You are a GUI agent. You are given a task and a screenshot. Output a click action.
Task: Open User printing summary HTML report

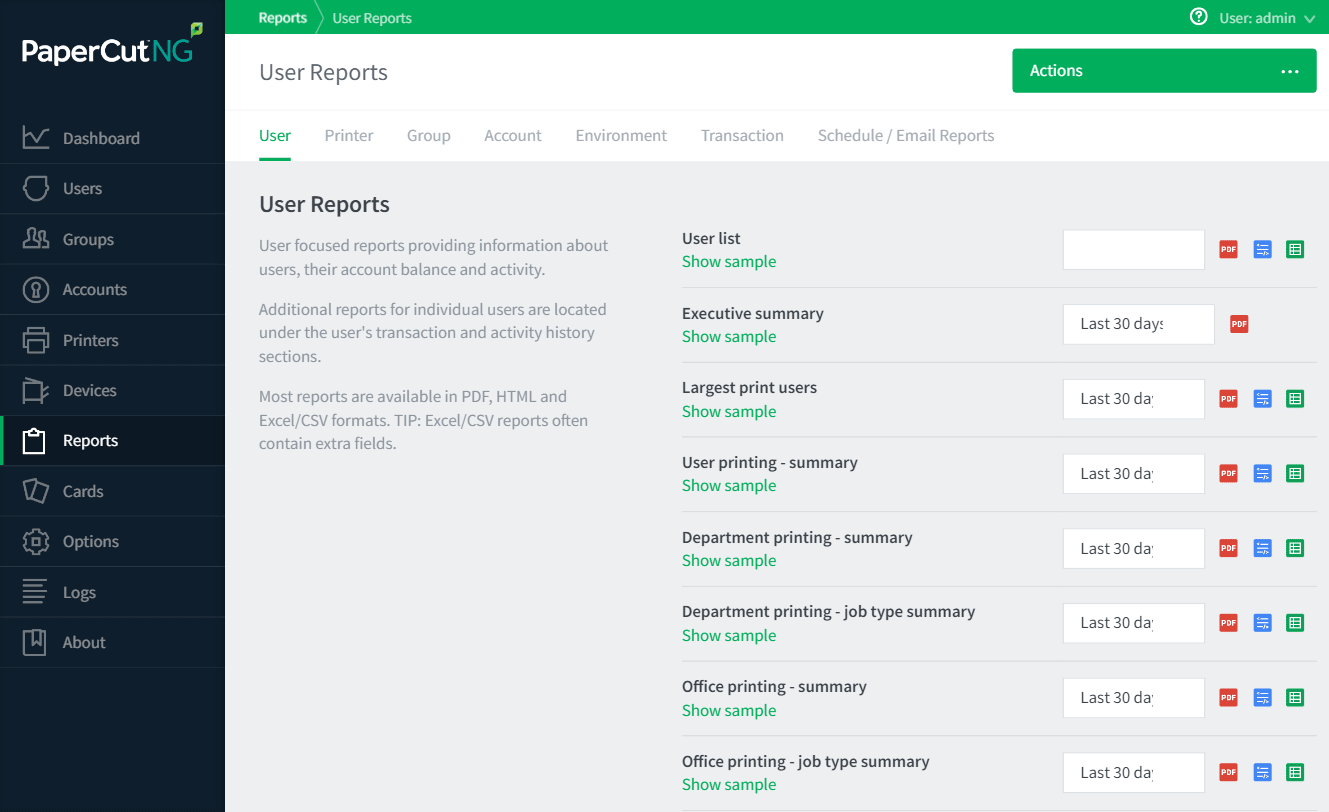click(x=1262, y=473)
